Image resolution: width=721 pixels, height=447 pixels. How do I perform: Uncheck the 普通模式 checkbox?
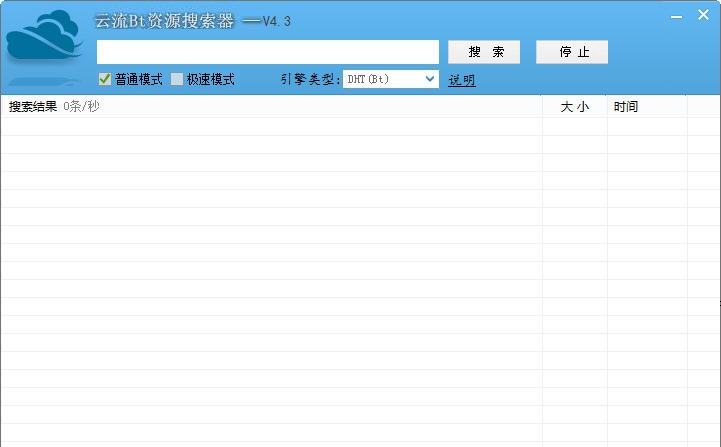click(x=105, y=79)
